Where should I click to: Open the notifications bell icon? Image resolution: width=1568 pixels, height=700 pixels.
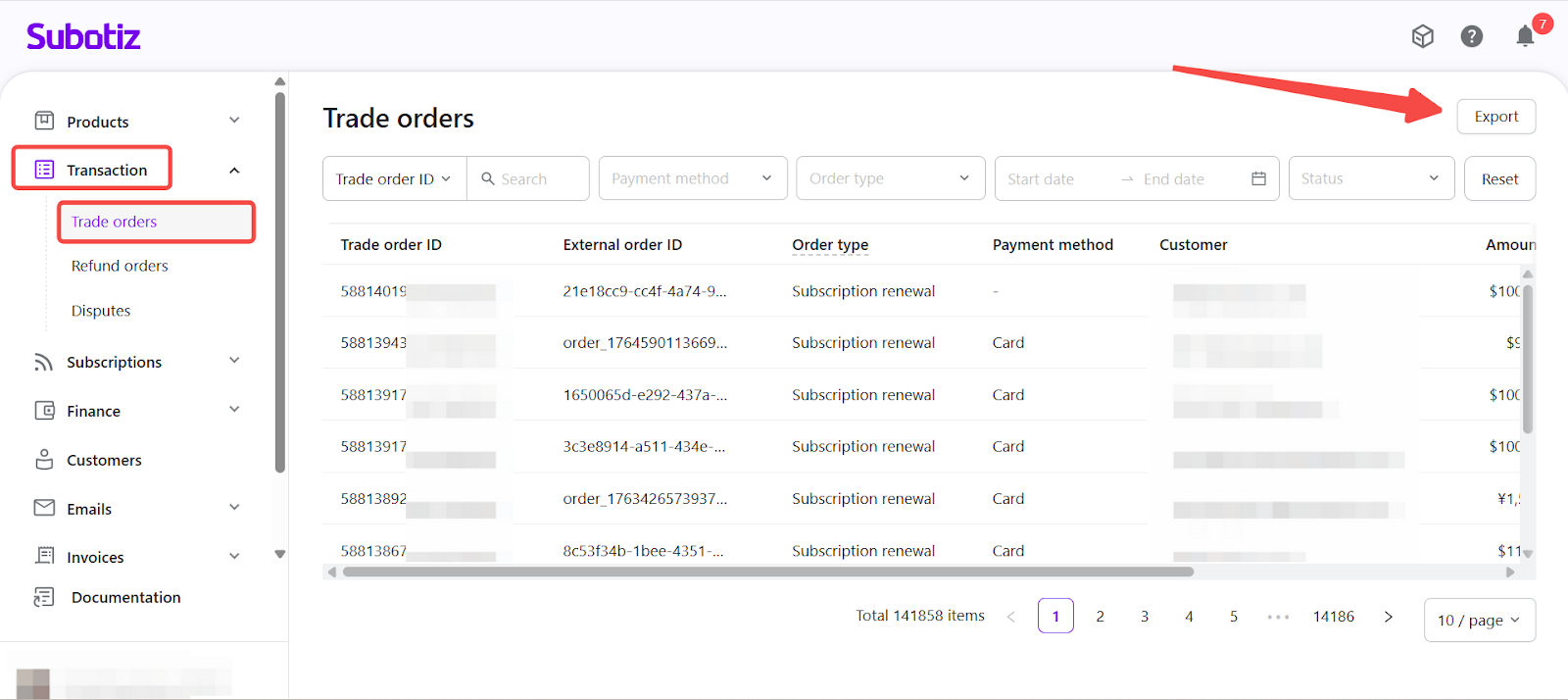coord(1525,37)
